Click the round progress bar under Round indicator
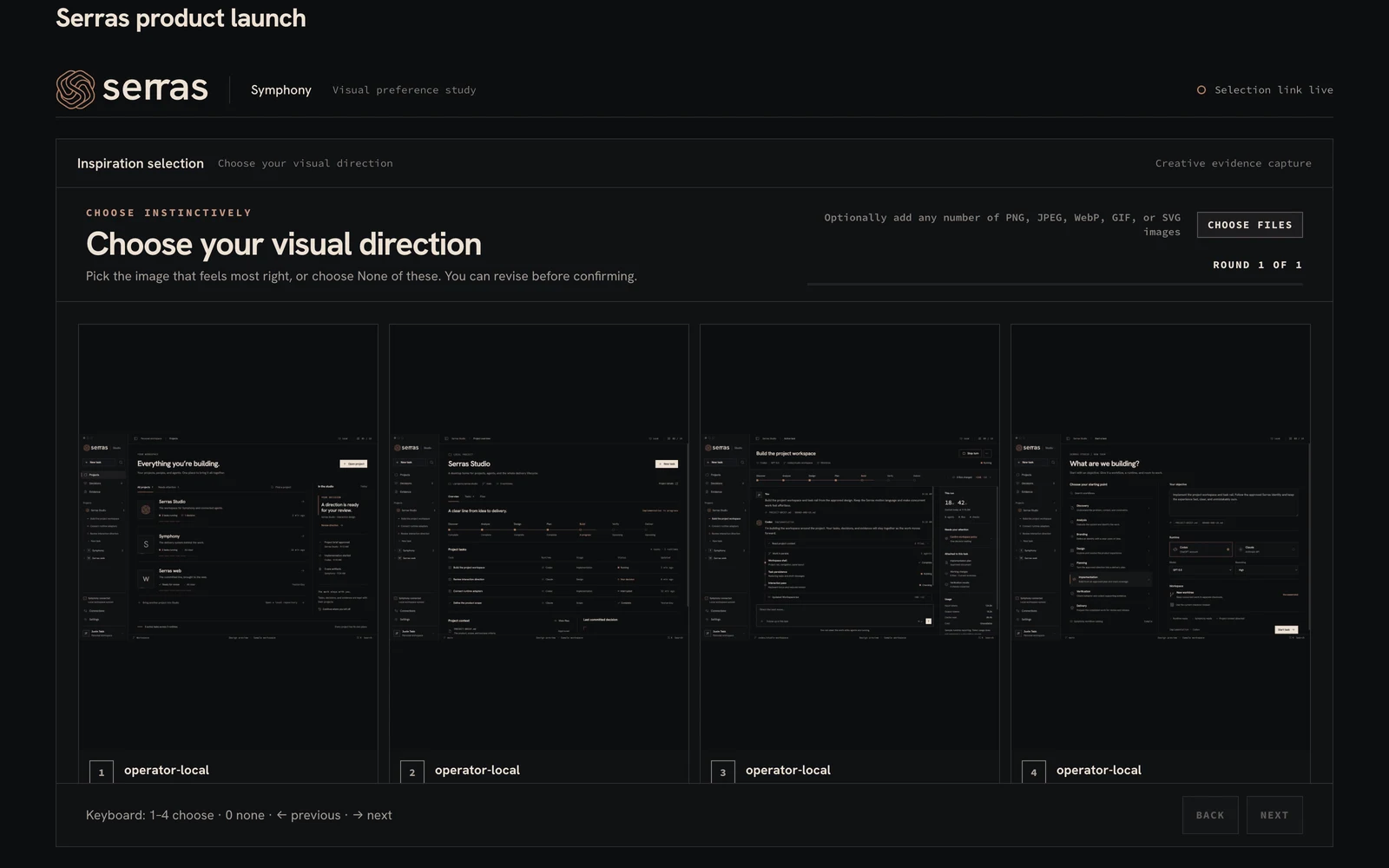 pos(1055,284)
